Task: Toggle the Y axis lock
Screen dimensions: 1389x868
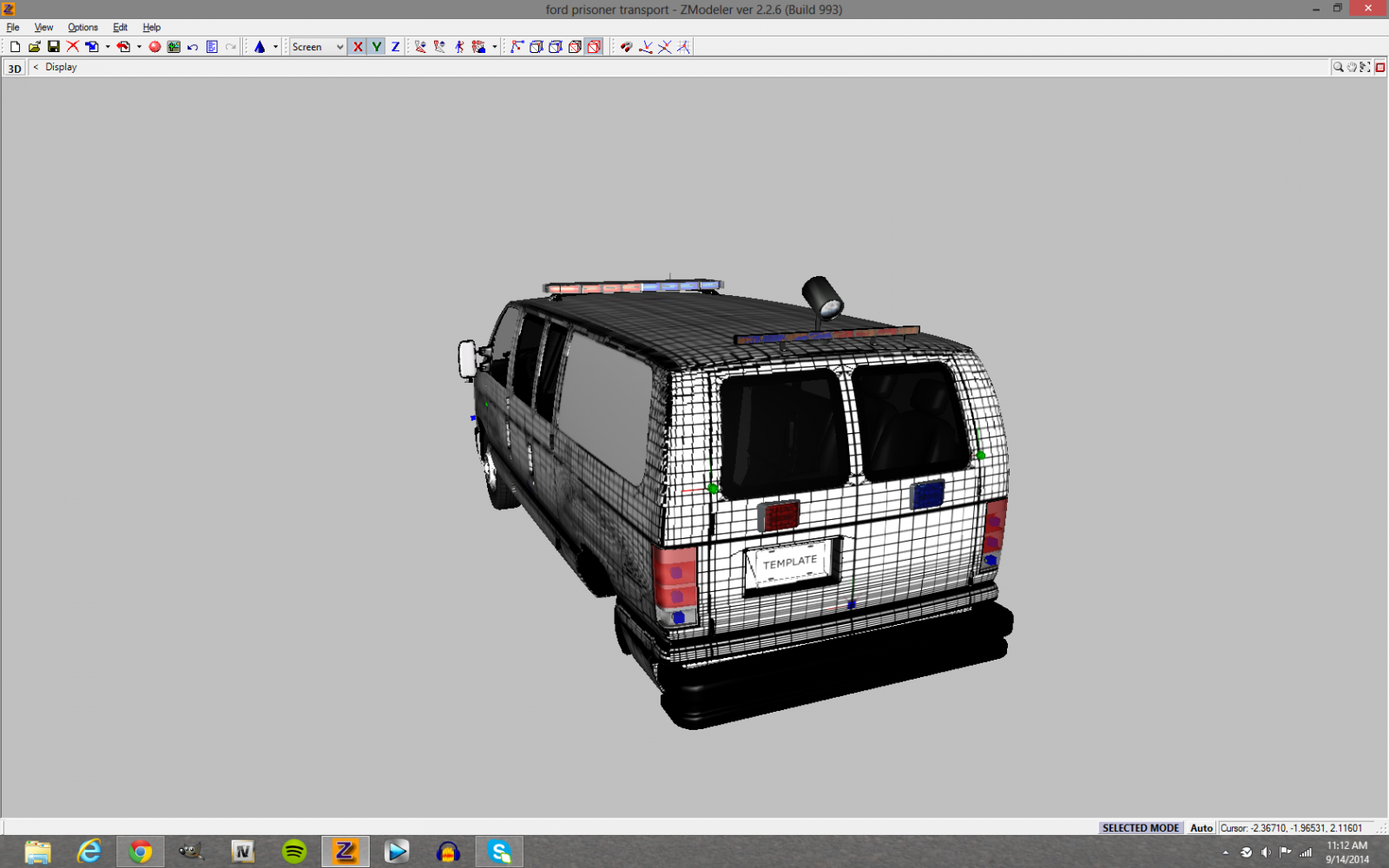Action: (x=377, y=47)
